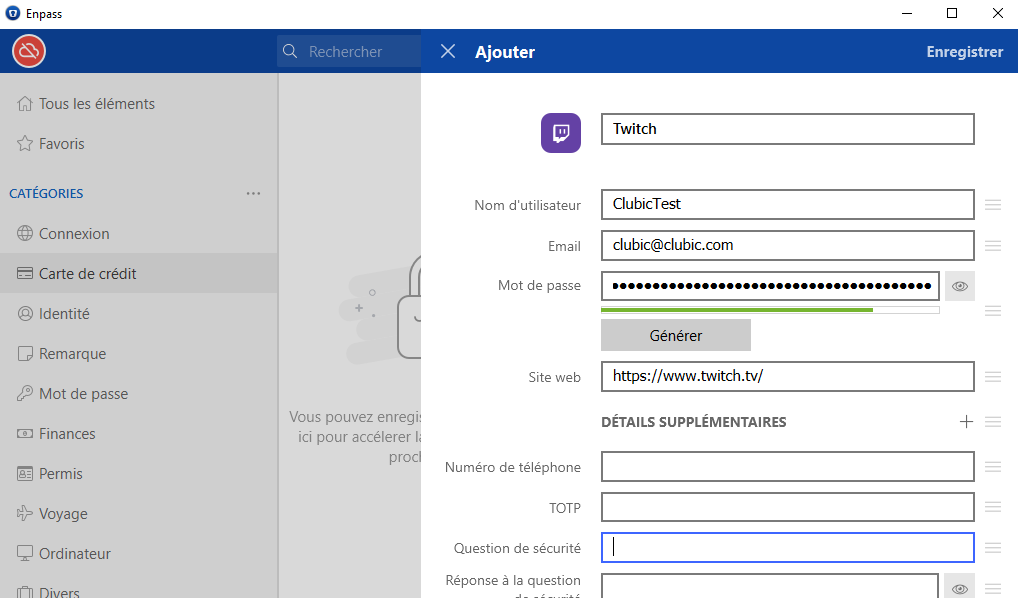Screen dimensions: 1018x598
Task: Save the item with Enregistrer
Action: (965, 52)
